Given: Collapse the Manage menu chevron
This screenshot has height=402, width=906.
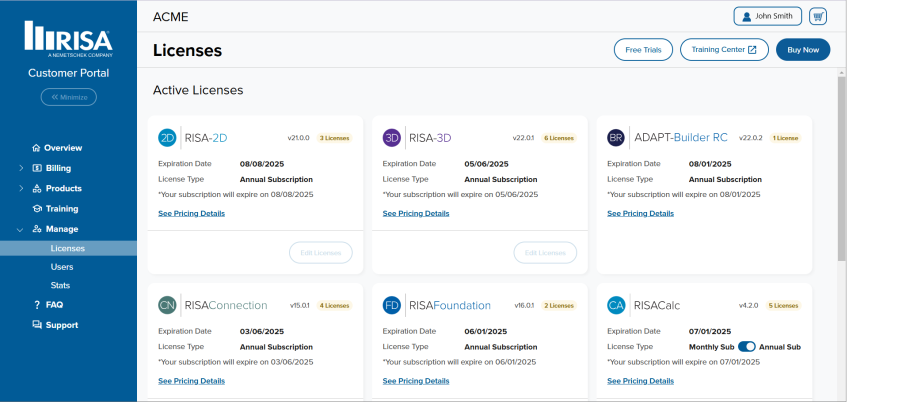Looking at the screenshot, I should 20,229.
